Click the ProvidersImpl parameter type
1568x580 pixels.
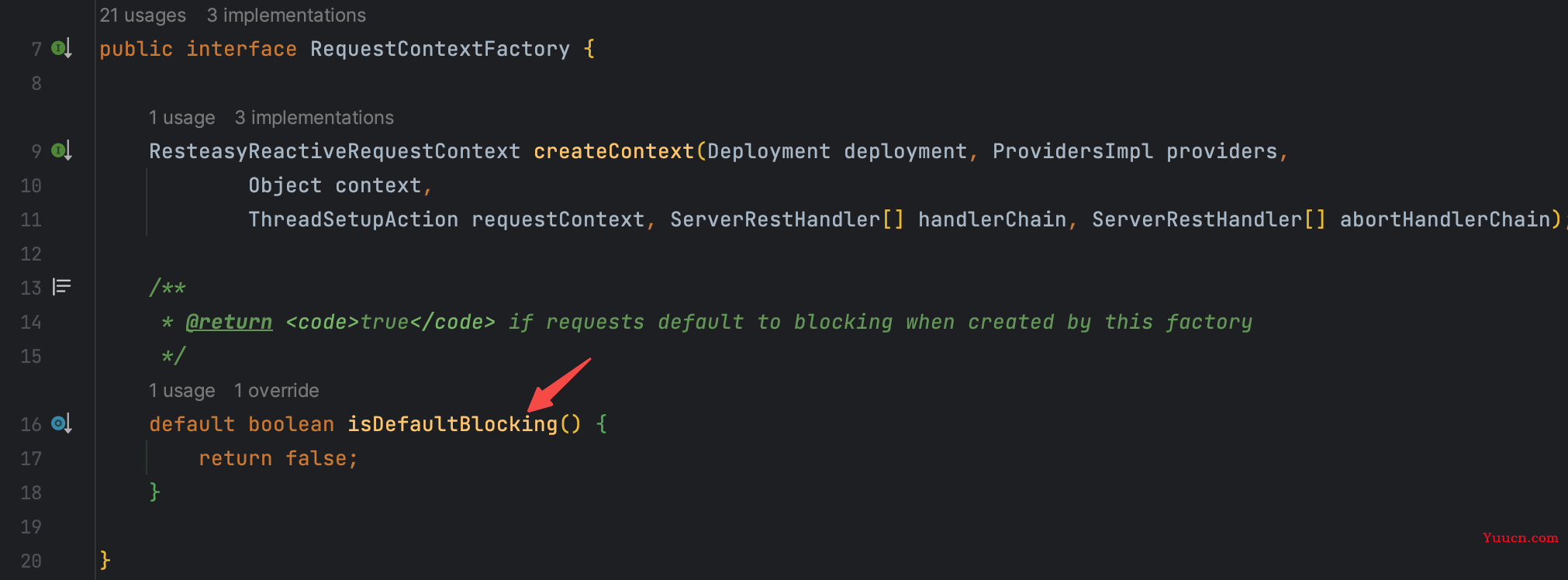tap(1072, 151)
